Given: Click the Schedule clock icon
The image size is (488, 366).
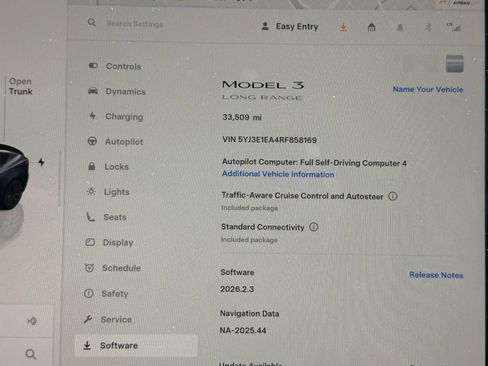Looking at the screenshot, I should point(89,267).
